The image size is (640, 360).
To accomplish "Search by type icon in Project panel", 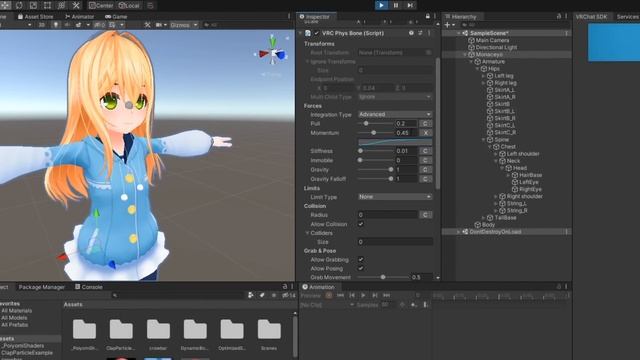I will point(250,295).
